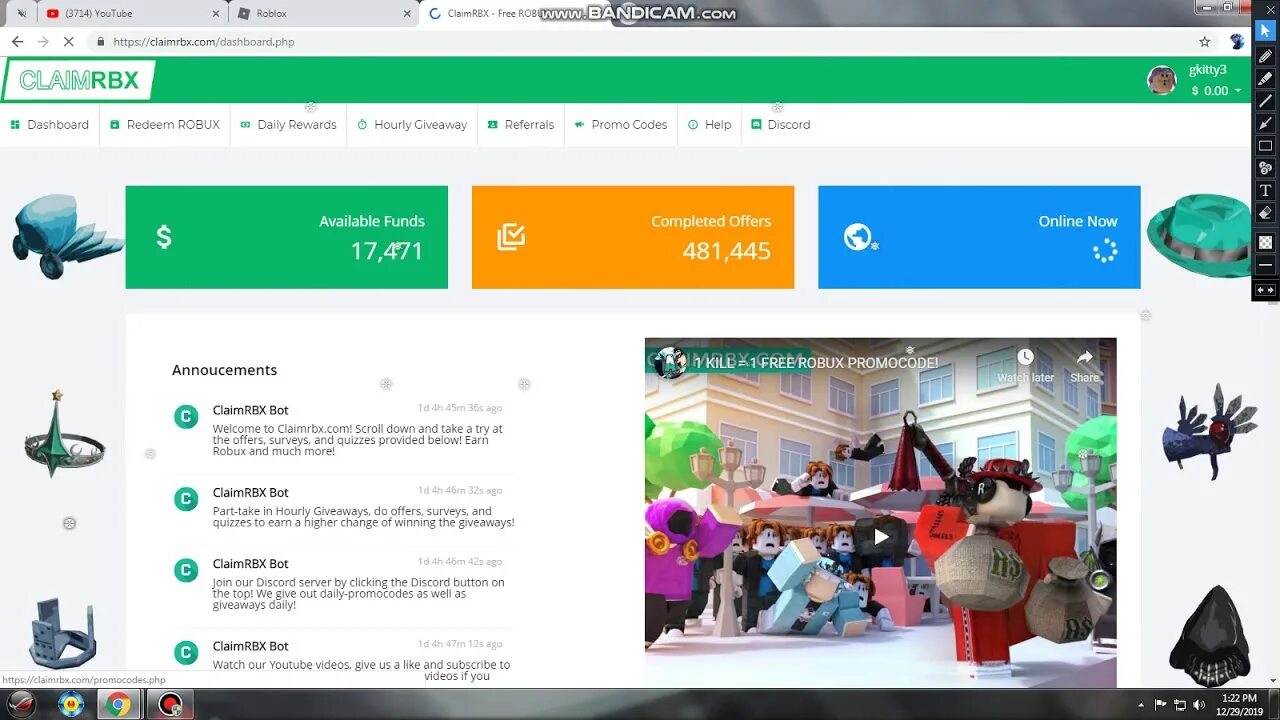Click the gkitty3 profile avatar
Viewport: 1280px width, 720px height.
click(x=1162, y=80)
